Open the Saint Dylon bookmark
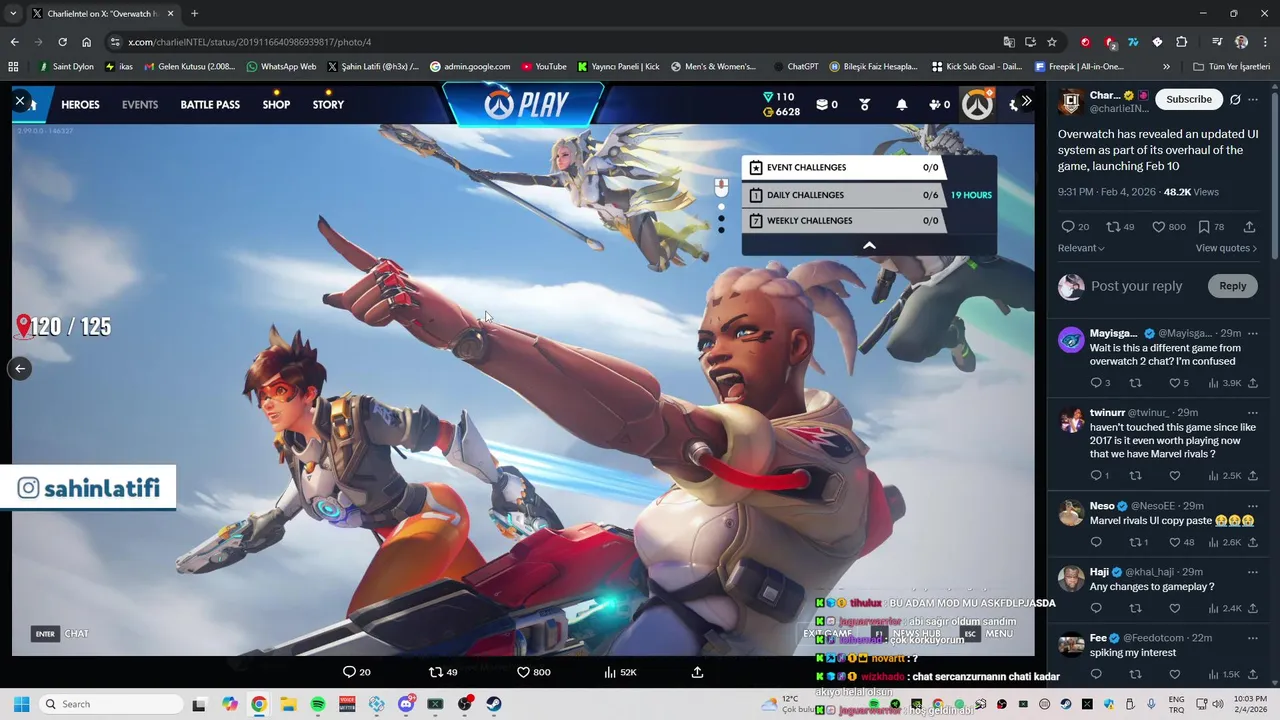The height and width of the screenshot is (720, 1280). [x=66, y=67]
